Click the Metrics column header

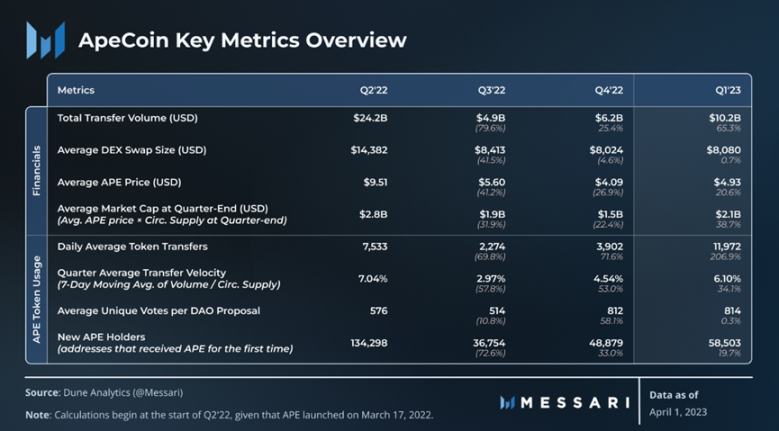tap(76, 90)
